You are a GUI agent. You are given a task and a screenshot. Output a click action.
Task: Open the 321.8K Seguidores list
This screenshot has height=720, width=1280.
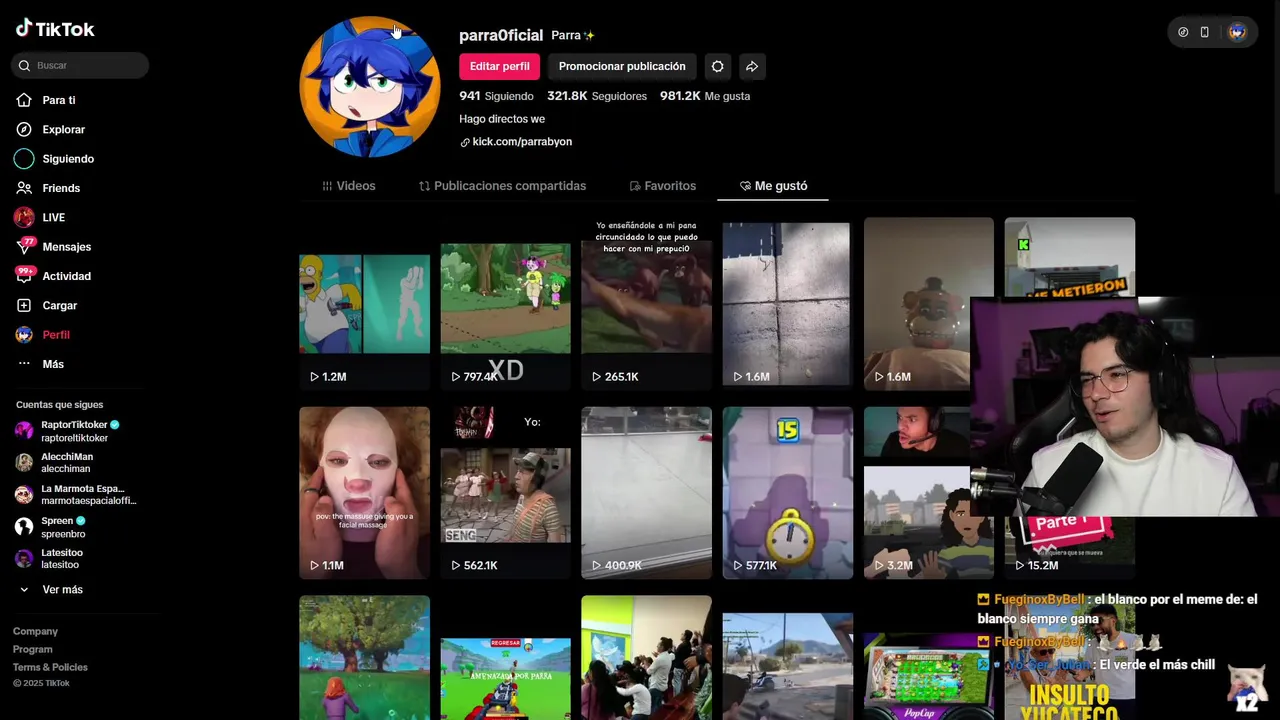(x=597, y=96)
